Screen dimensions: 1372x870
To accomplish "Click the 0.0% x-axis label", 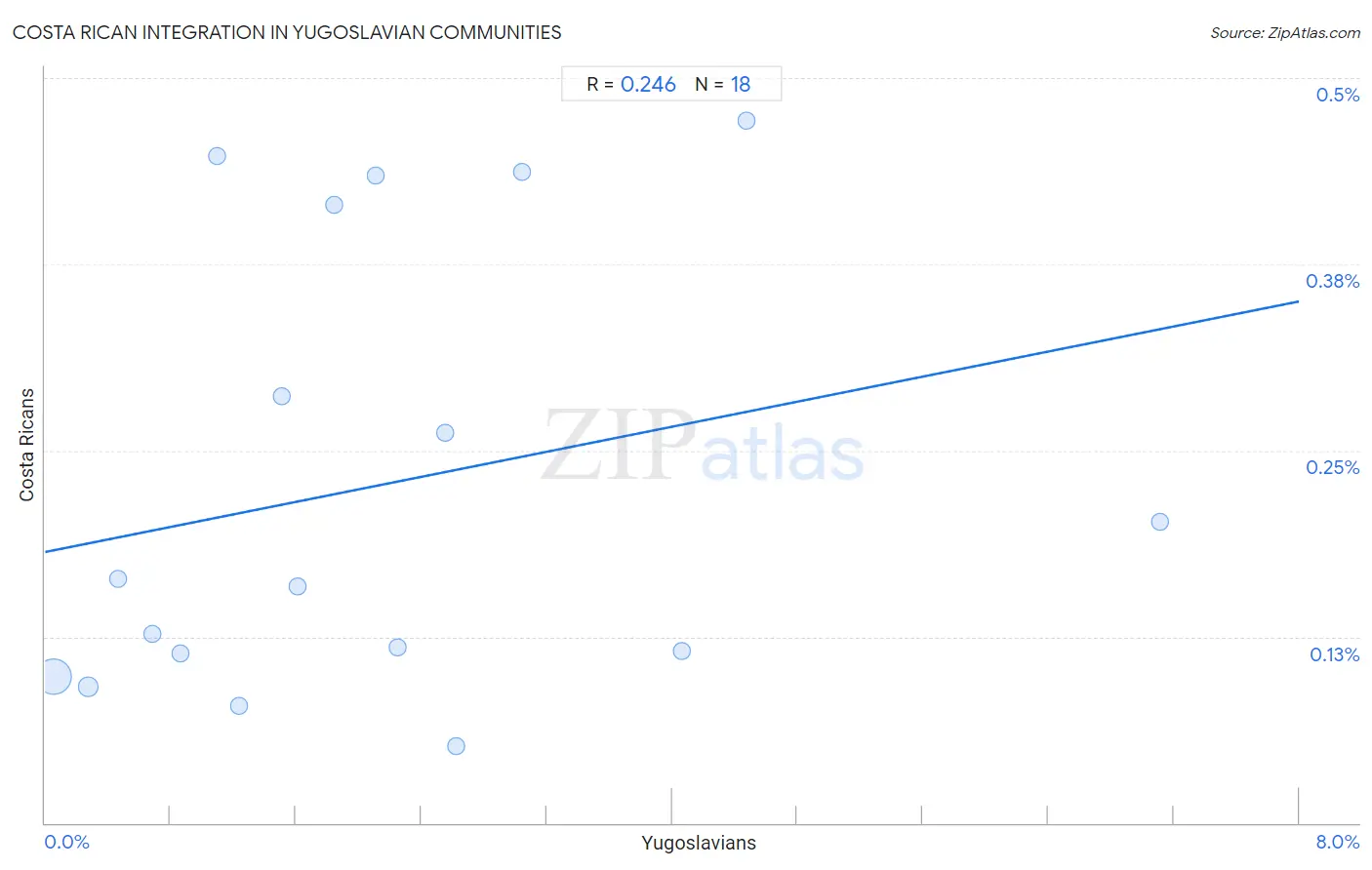I will point(67,842).
